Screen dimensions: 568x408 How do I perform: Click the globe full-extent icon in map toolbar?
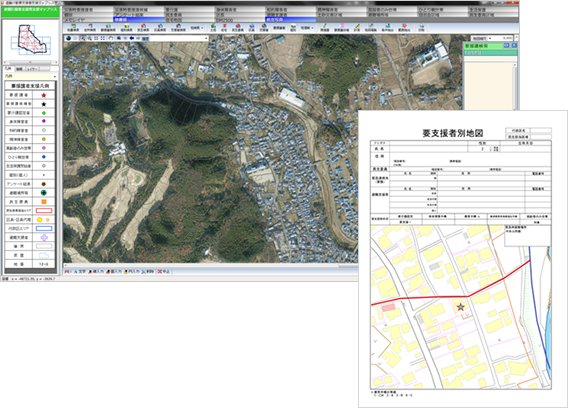(68, 38)
